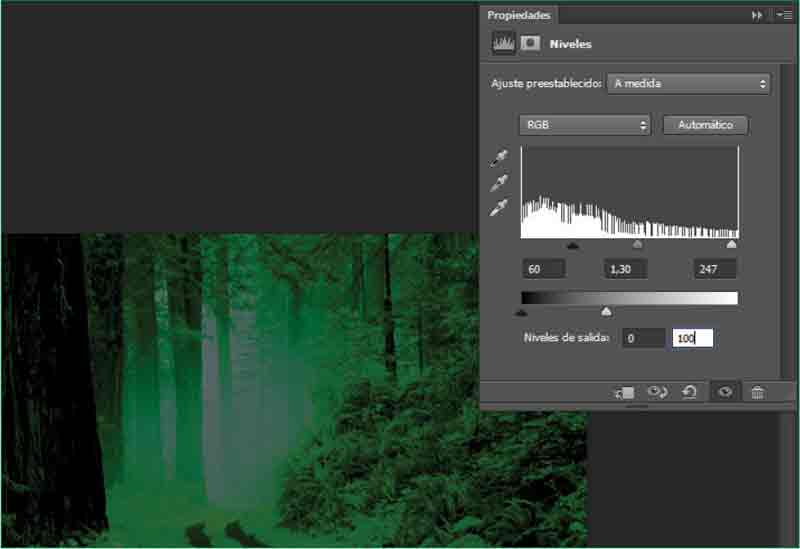Reset adjustment to default values
Viewport: 800px width, 549px height.
(x=689, y=393)
